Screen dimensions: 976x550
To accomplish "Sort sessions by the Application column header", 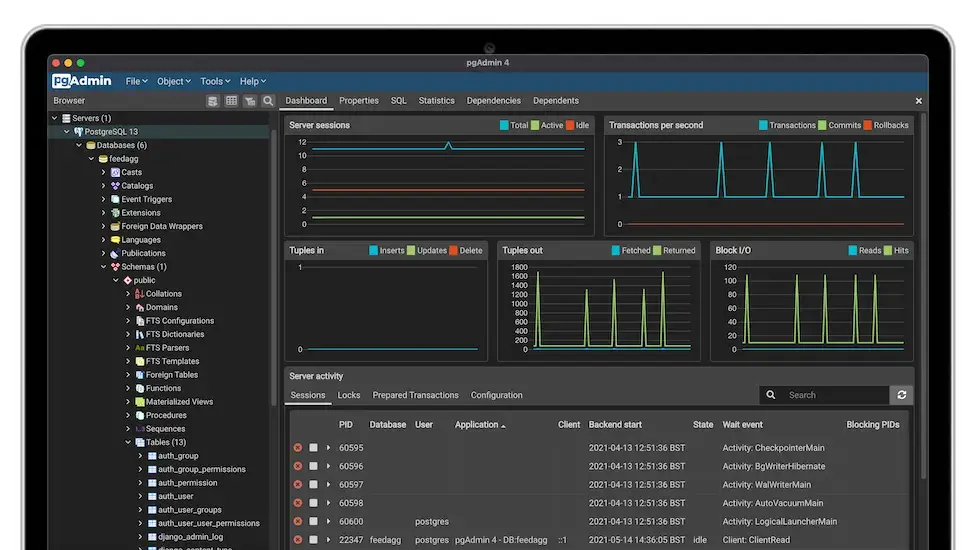I will tap(478, 425).
